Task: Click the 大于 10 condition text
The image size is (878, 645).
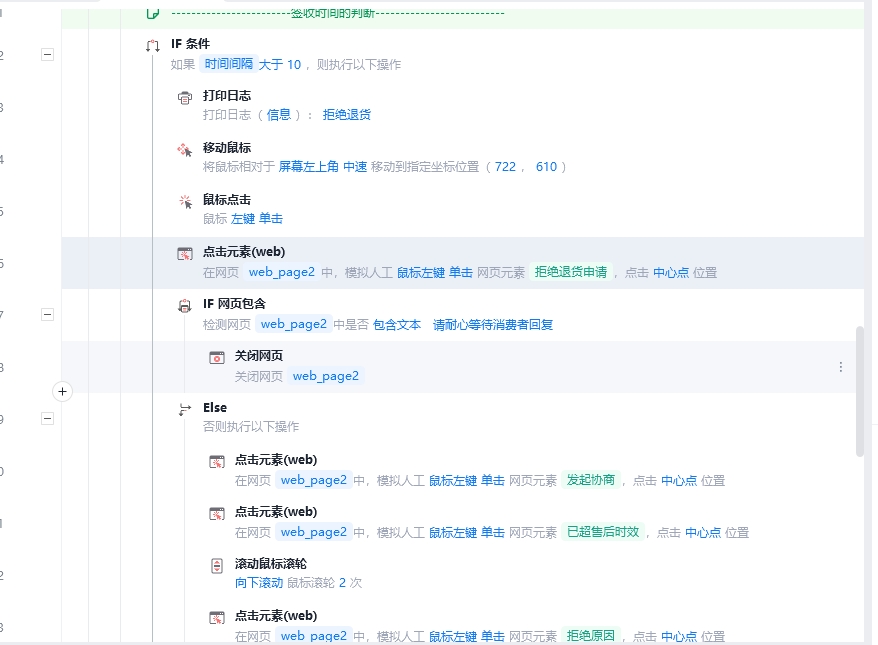Action: pyautogui.click(x=279, y=64)
